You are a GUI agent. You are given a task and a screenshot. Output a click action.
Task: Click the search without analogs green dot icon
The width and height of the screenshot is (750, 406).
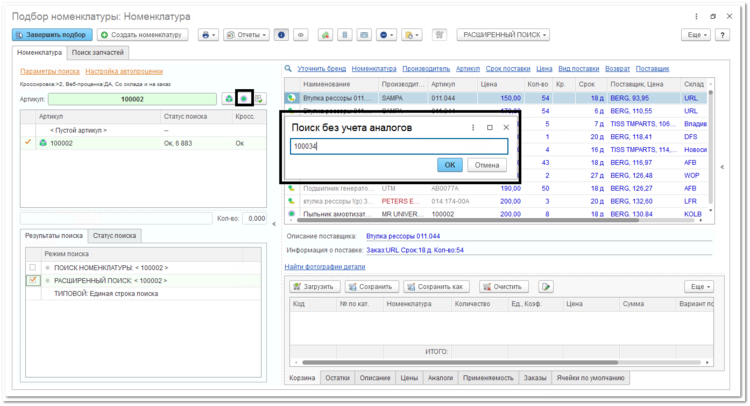click(244, 99)
